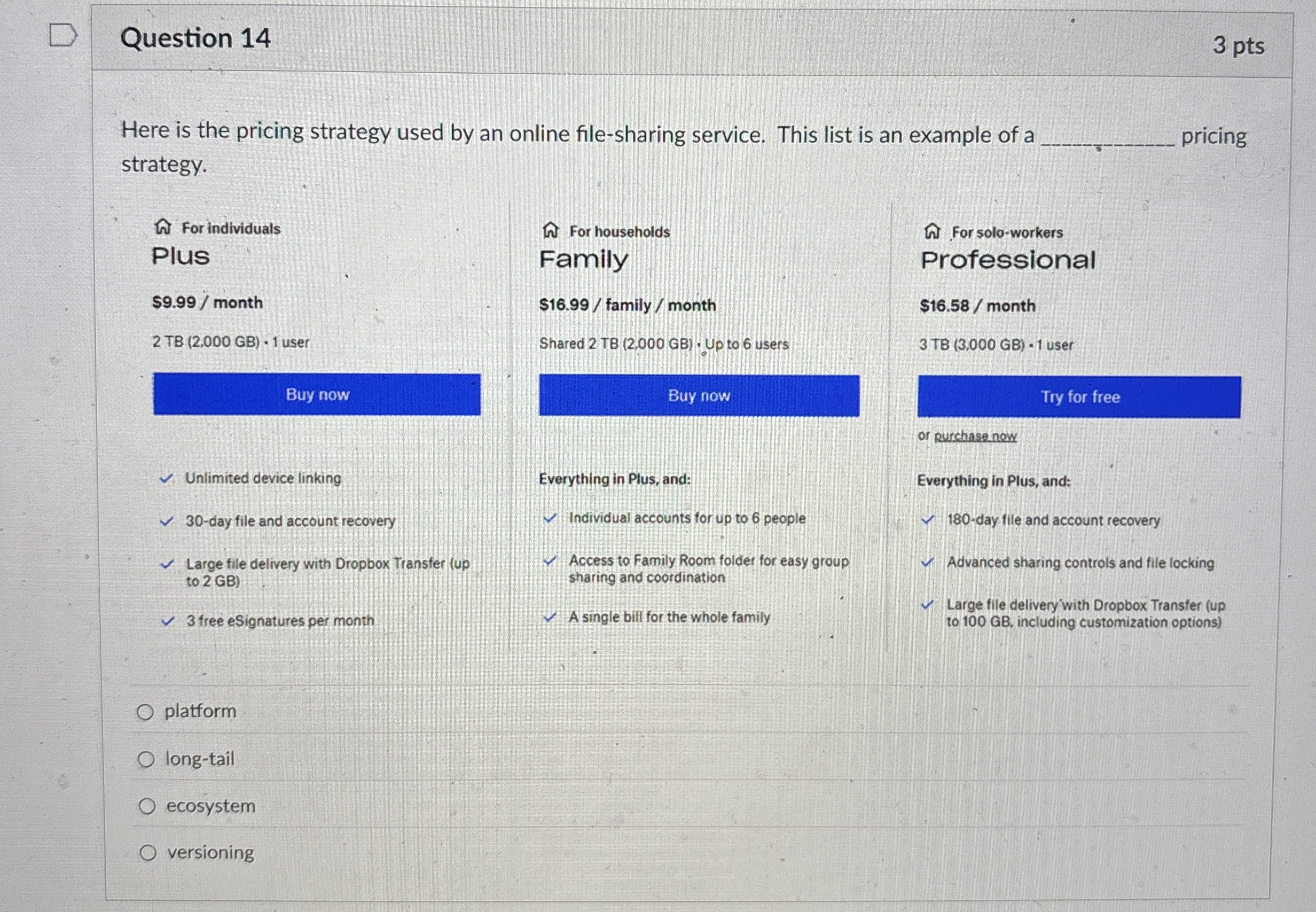
Task: Click the 3 pts label
Action: click(1241, 46)
